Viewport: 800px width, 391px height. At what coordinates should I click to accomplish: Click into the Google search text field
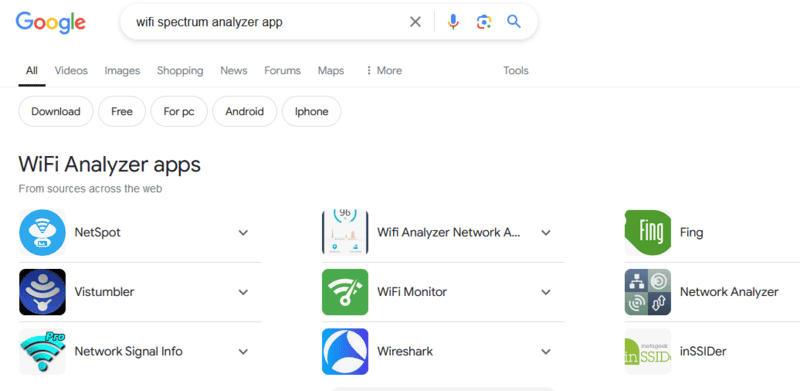click(x=268, y=22)
